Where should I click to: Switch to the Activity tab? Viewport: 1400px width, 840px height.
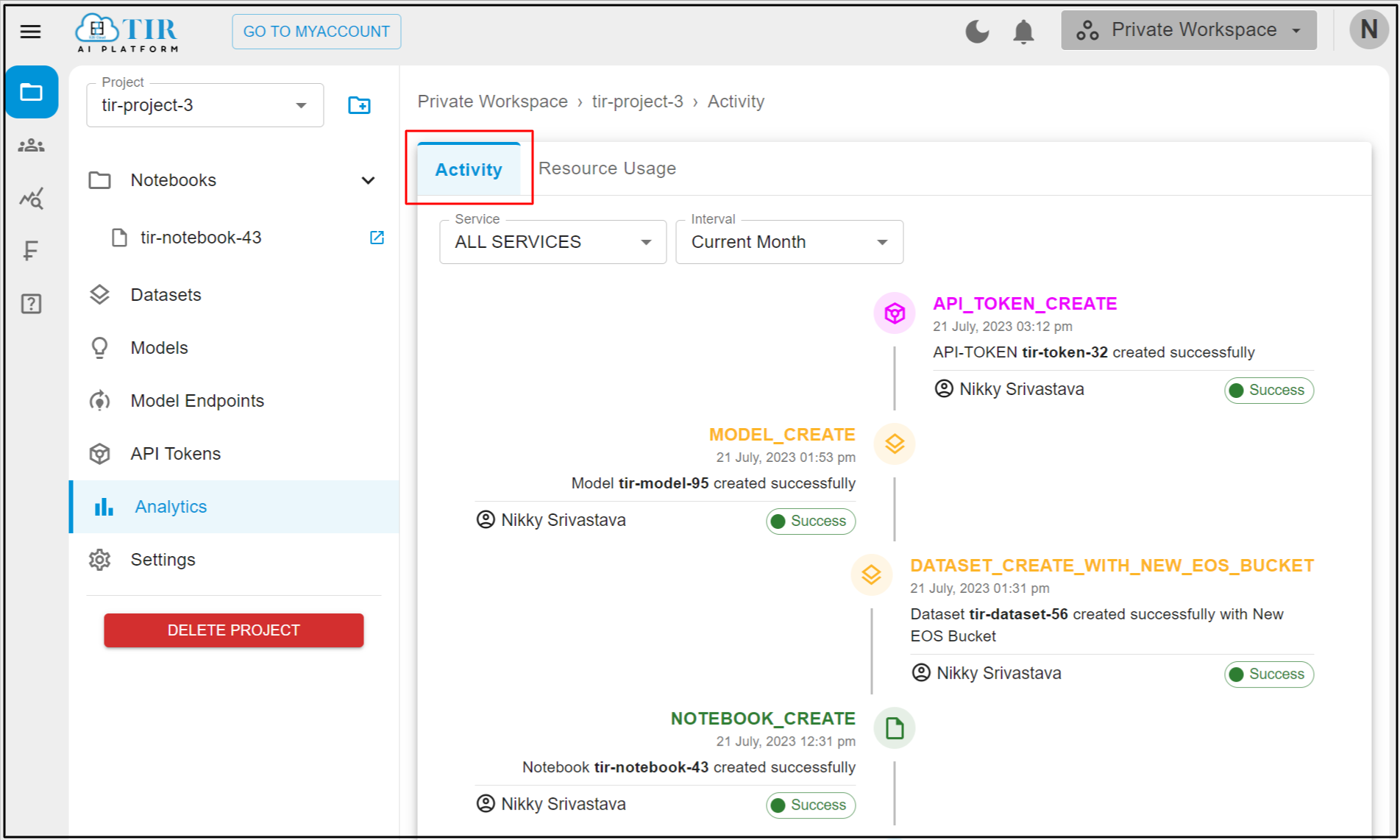469,169
